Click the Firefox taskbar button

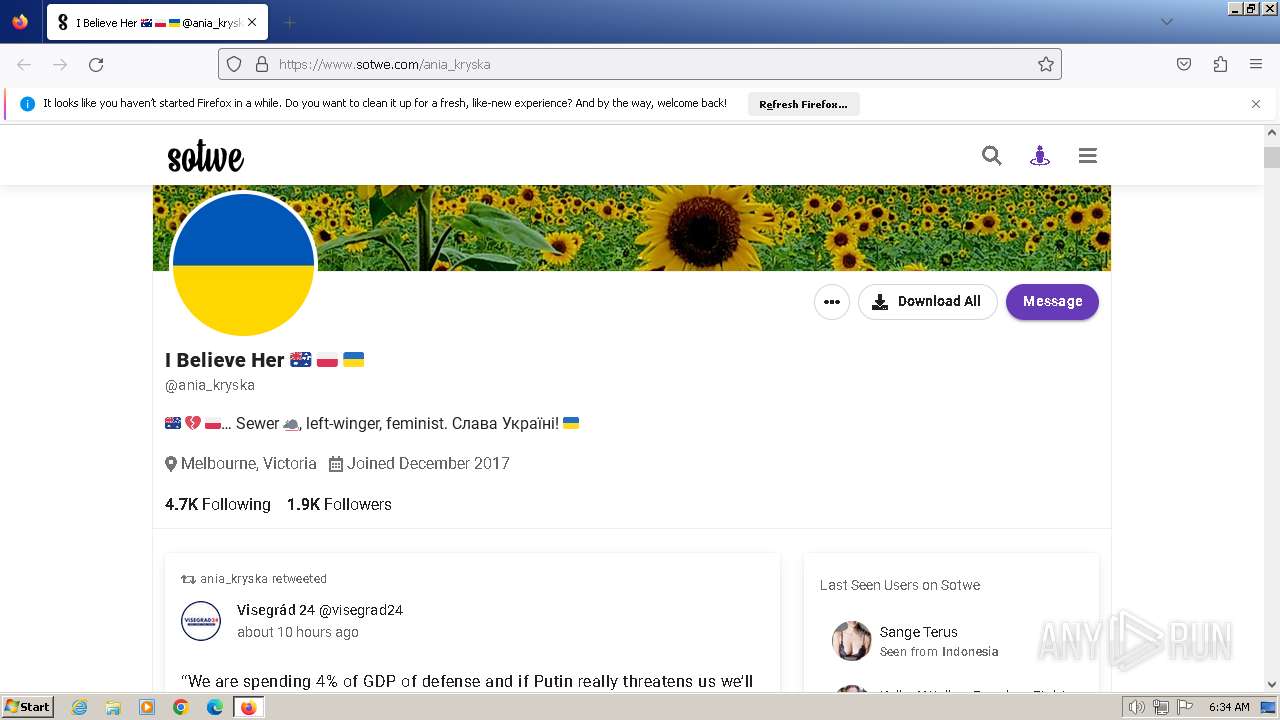tap(248, 707)
